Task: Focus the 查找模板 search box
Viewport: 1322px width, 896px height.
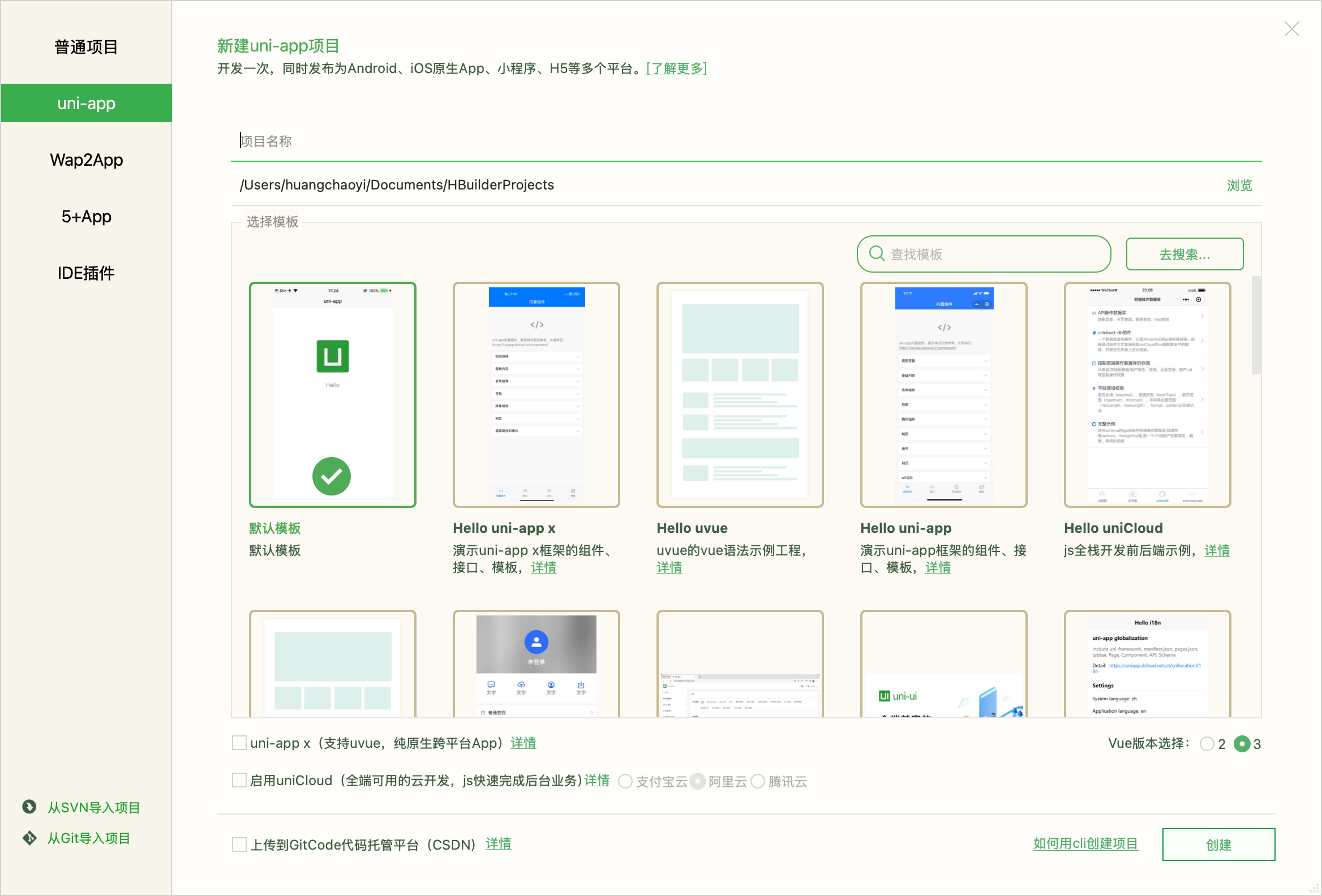Action: pyautogui.click(x=984, y=254)
